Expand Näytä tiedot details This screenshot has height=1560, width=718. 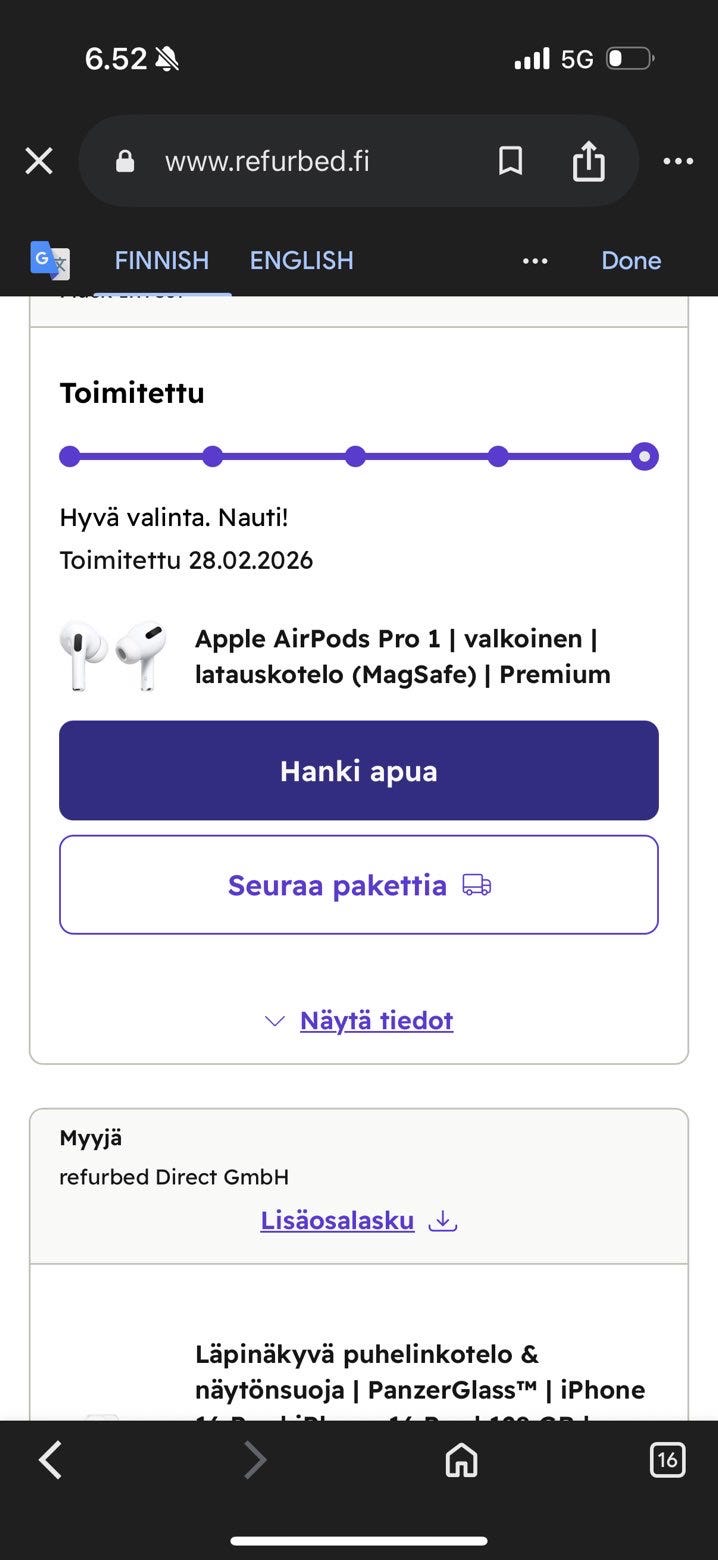(x=375, y=1020)
